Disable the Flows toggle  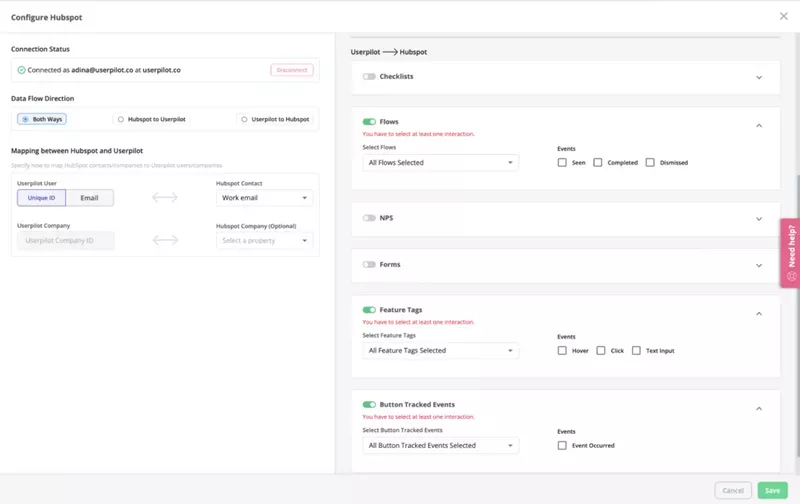pyautogui.click(x=369, y=121)
